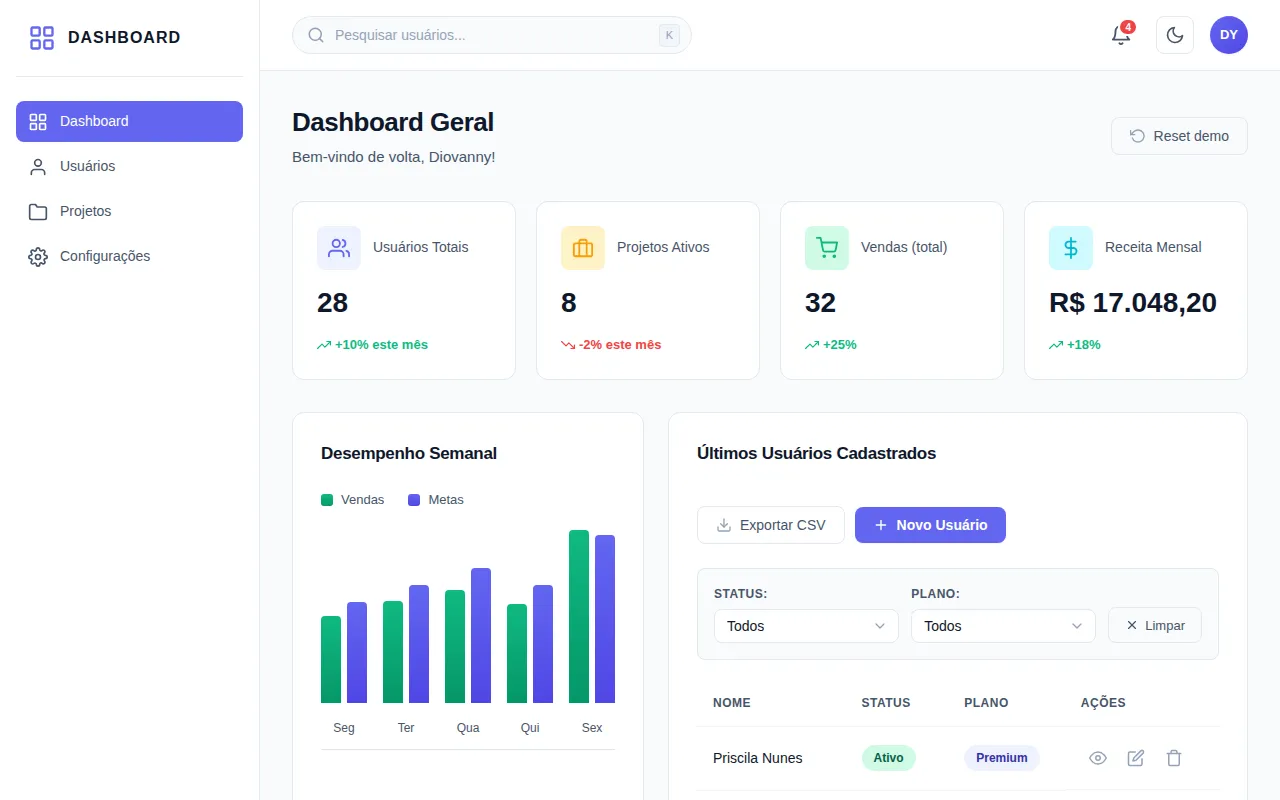1280x800 pixels.
Task: Click the Configurações gear icon in sidebar
Action: tap(38, 257)
